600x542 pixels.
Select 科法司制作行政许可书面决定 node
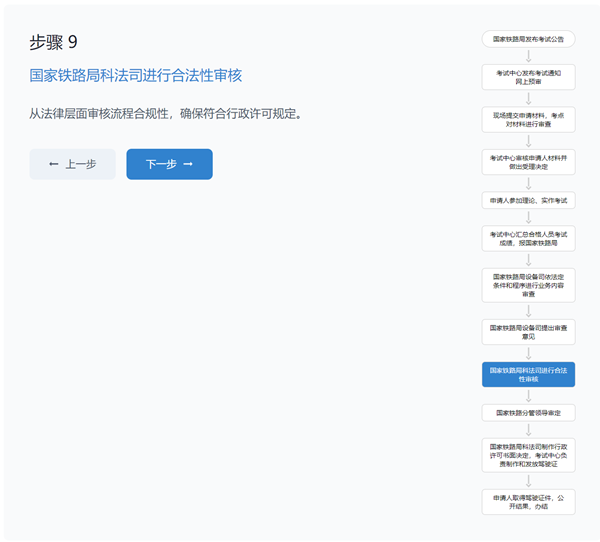[528, 453]
